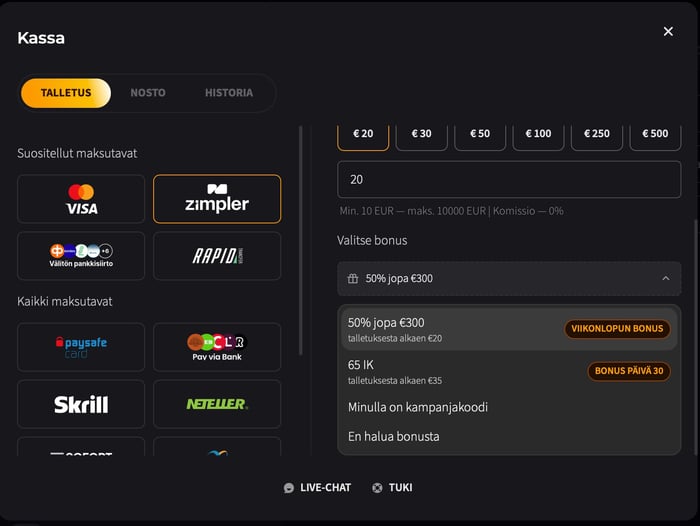
Task: Select the €30 preset amount
Action: (421, 136)
